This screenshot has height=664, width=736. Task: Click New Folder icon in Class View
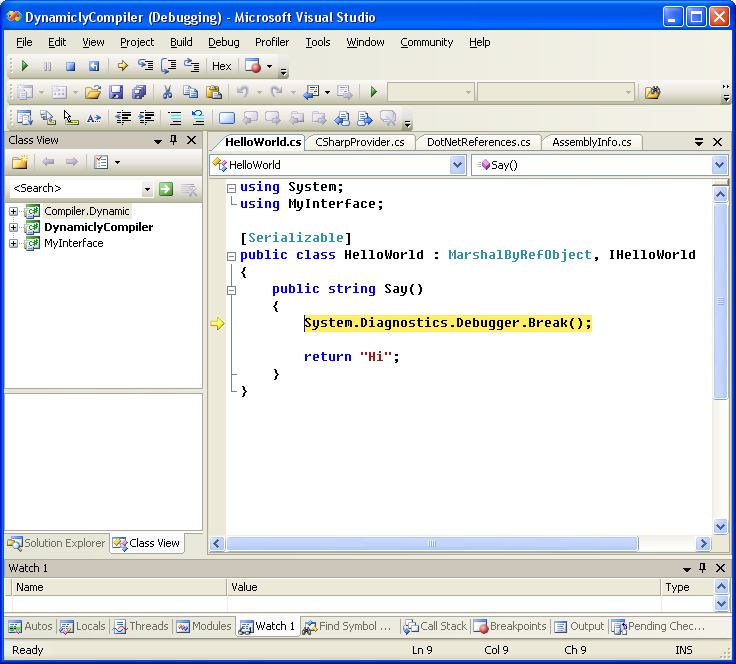tap(19, 162)
